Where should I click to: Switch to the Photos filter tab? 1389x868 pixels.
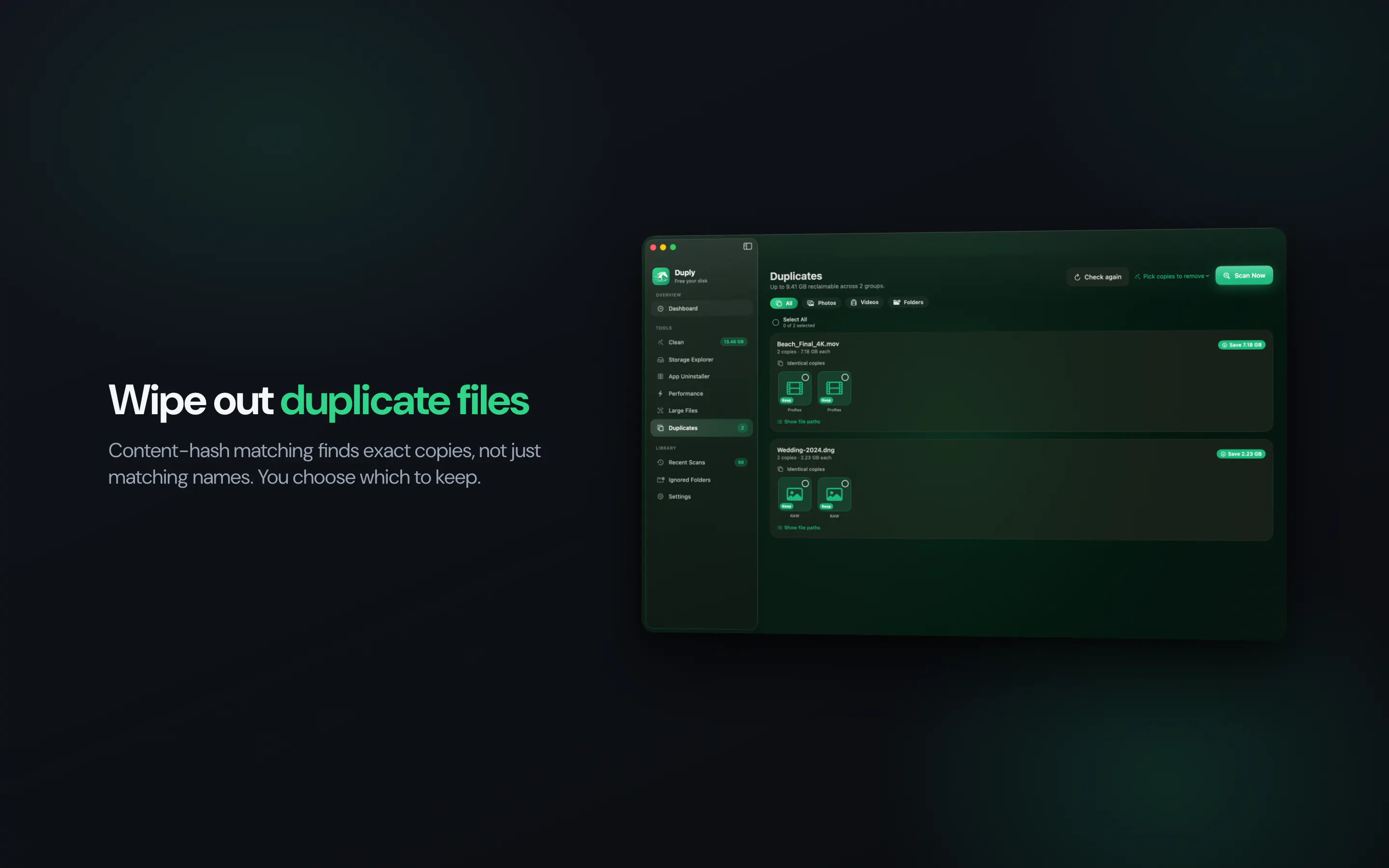coord(821,302)
